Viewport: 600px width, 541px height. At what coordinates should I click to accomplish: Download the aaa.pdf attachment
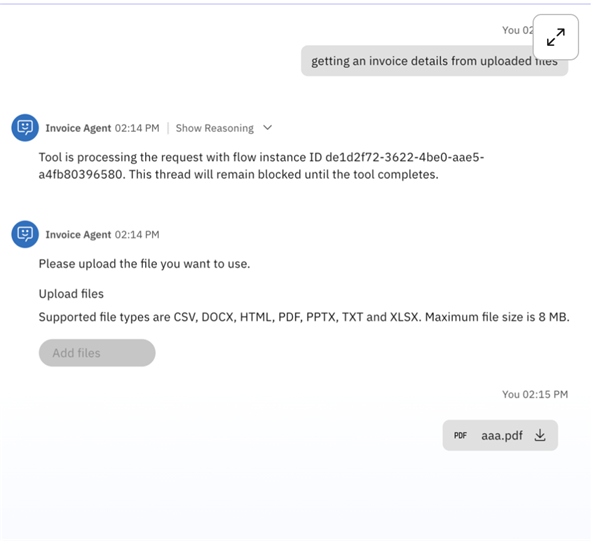pos(540,435)
